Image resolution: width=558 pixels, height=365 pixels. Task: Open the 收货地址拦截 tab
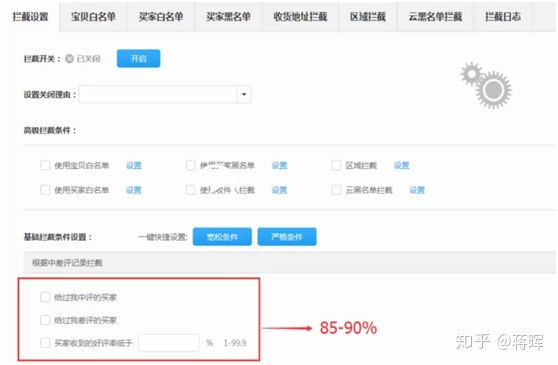point(300,17)
